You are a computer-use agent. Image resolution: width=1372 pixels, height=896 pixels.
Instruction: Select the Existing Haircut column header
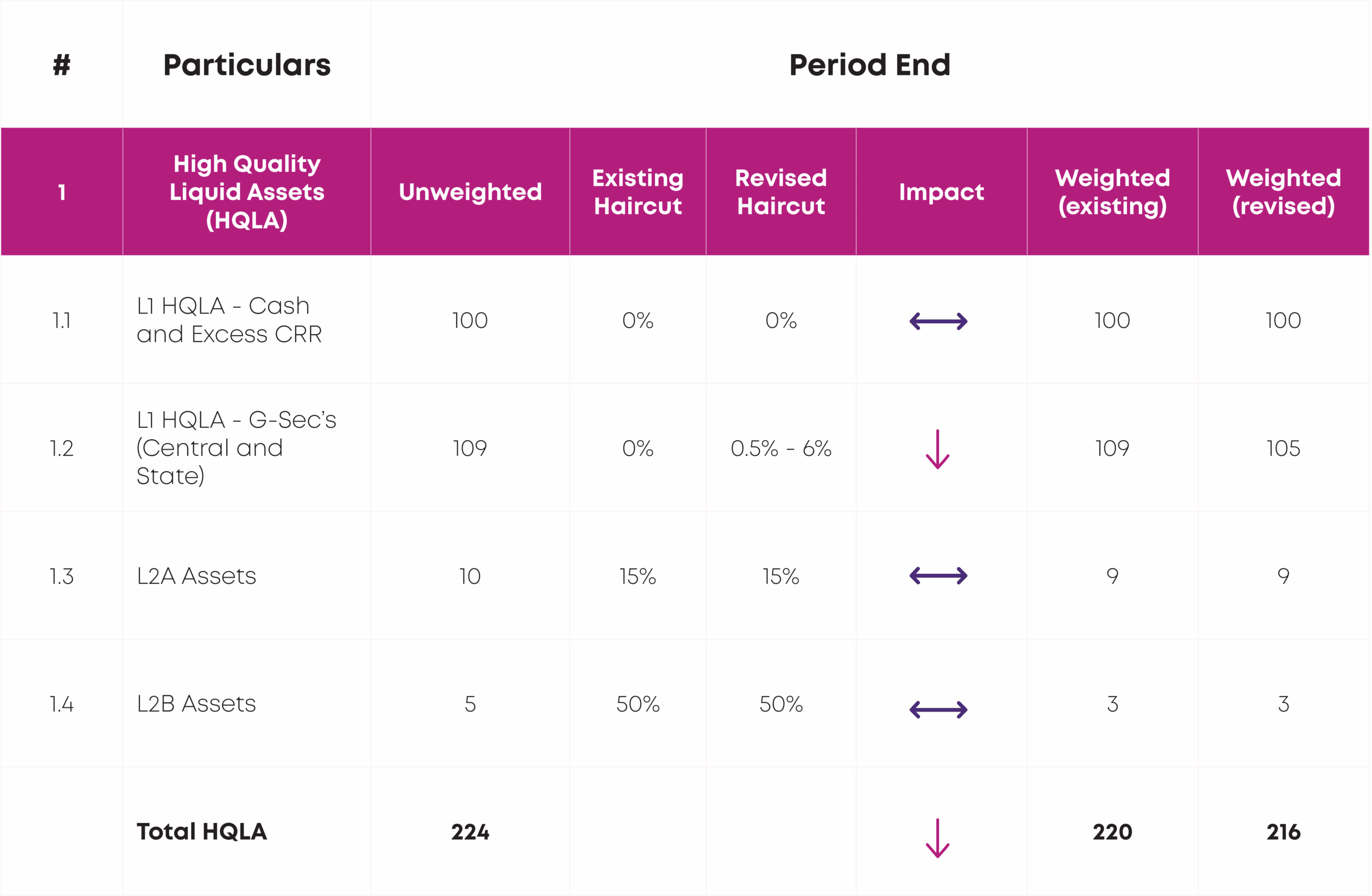click(x=638, y=192)
